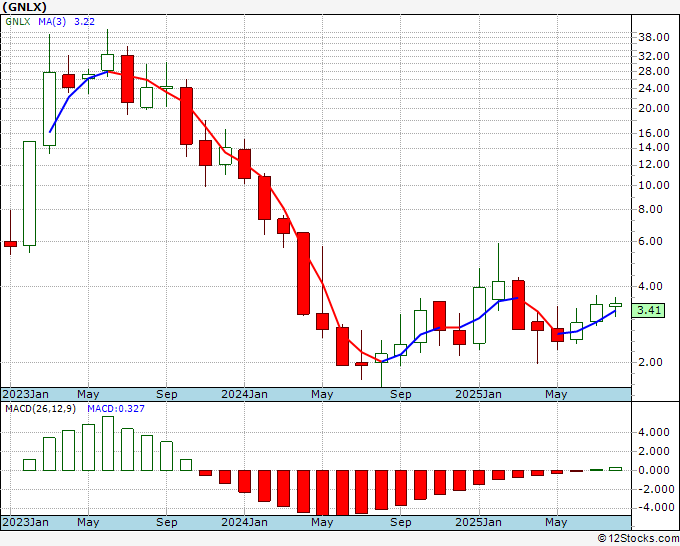Click 2023Jan on the MACD timeline
This screenshot has height=546, width=680.
(26, 522)
